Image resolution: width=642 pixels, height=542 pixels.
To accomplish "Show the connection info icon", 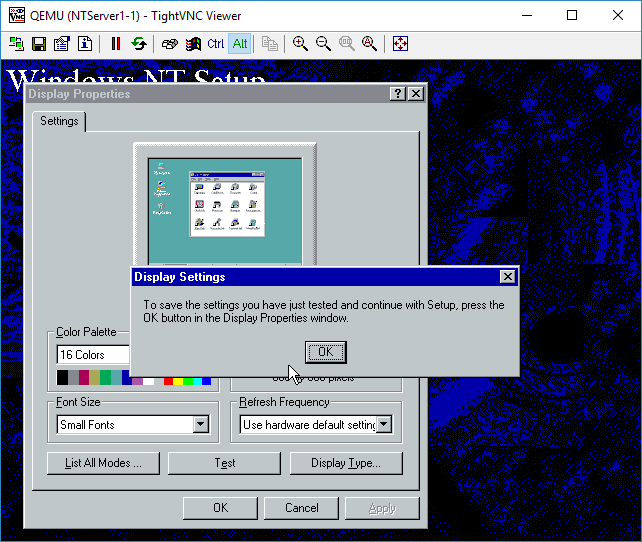I will pyautogui.click(x=85, y=44).
